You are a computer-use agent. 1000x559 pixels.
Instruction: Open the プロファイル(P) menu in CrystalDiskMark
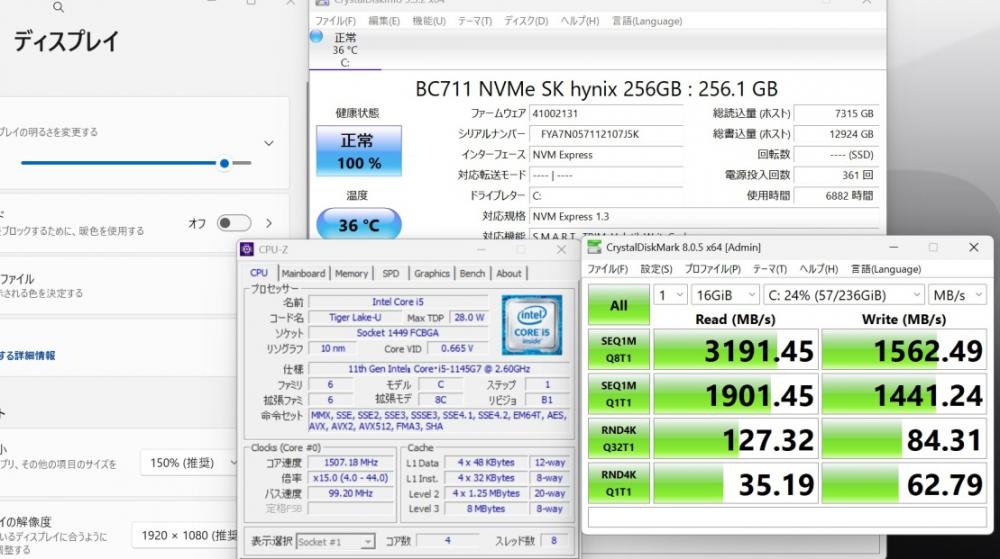tap(712, 269)
